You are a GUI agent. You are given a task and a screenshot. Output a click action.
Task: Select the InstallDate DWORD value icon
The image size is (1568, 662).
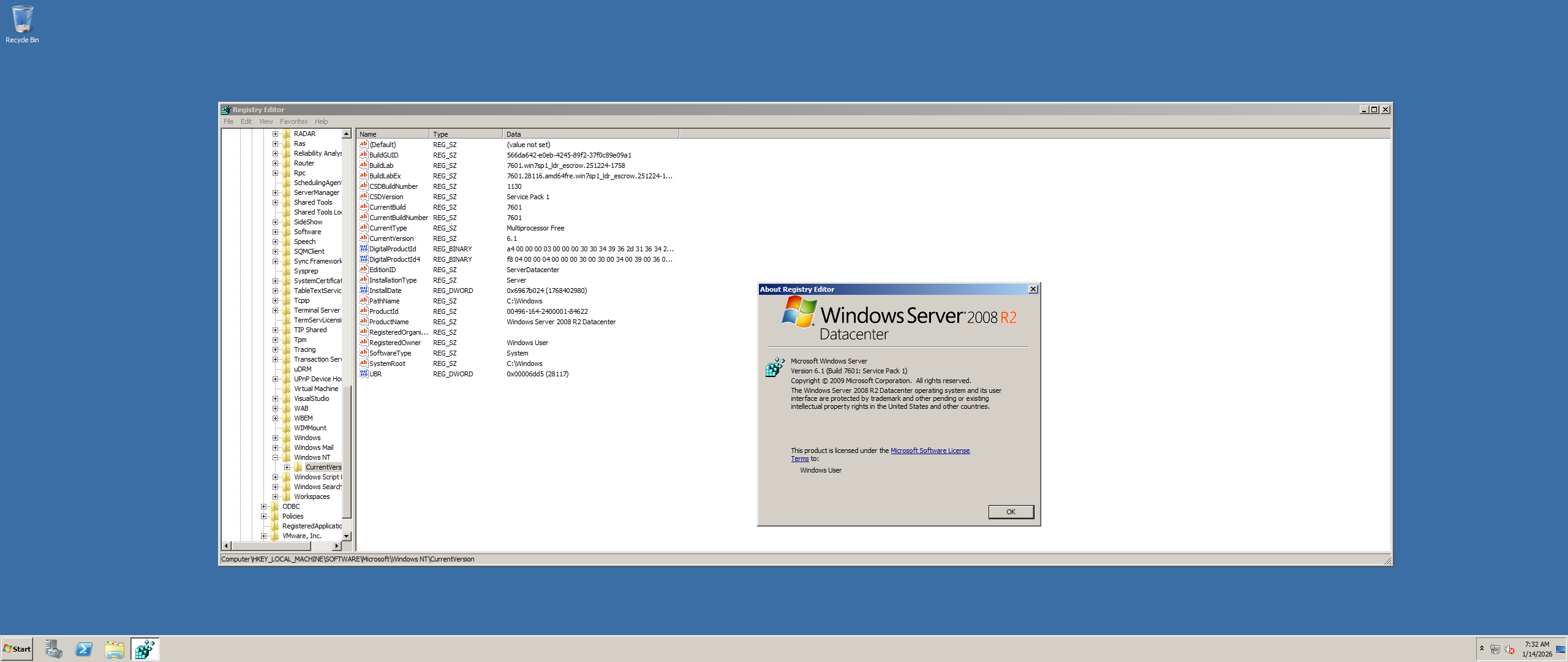(x=364, y=291)
